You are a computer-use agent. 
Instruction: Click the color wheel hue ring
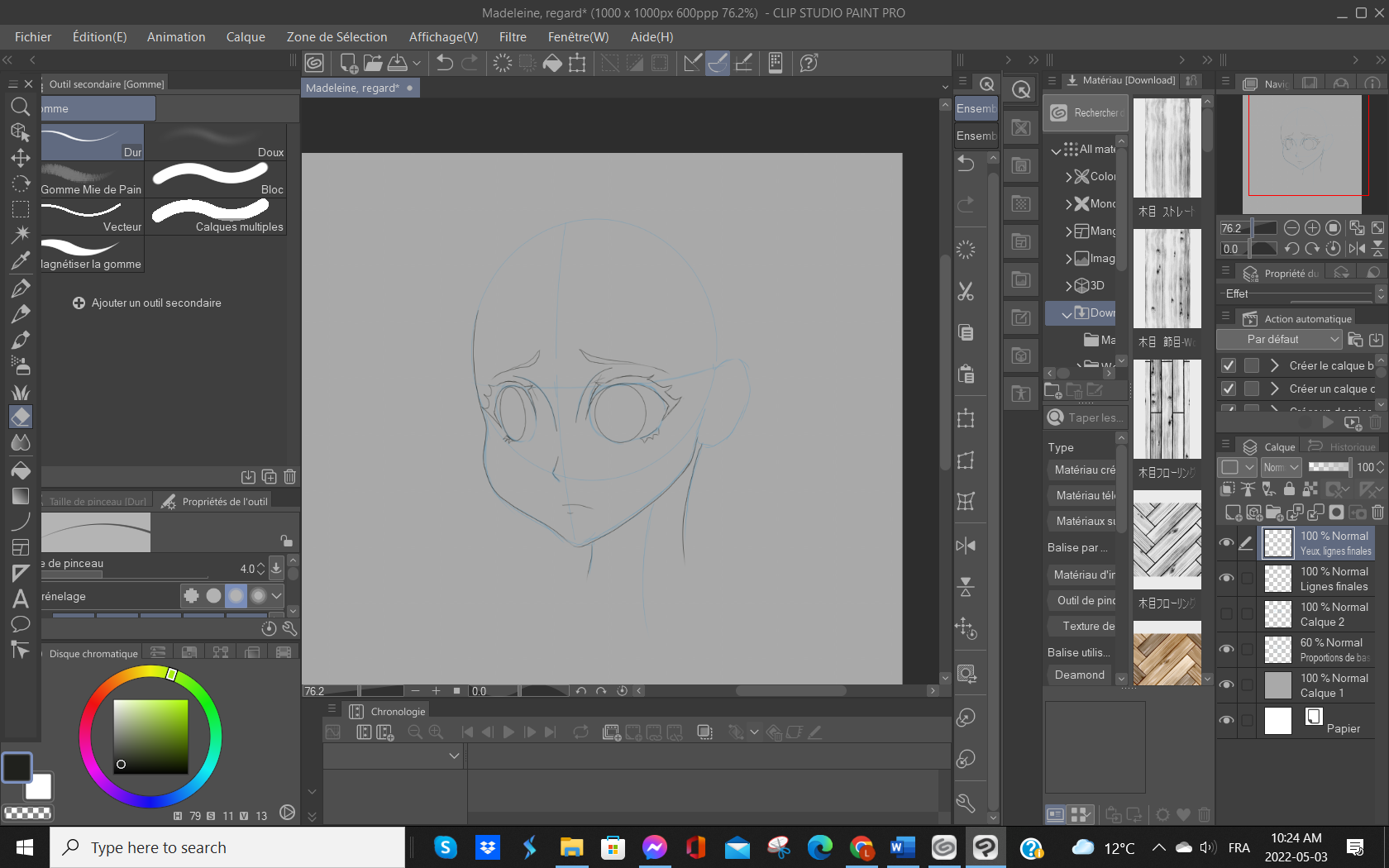[x=86, y=736]
